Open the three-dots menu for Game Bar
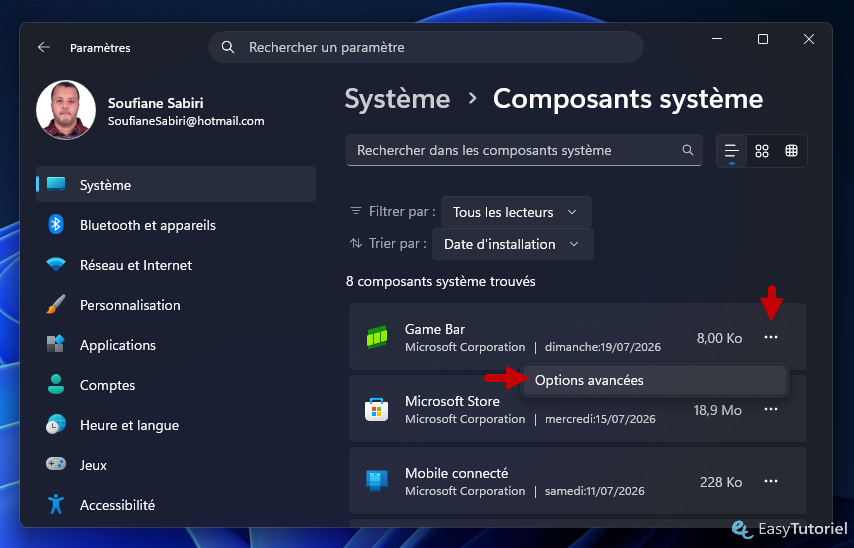 [x=770, y=337]
